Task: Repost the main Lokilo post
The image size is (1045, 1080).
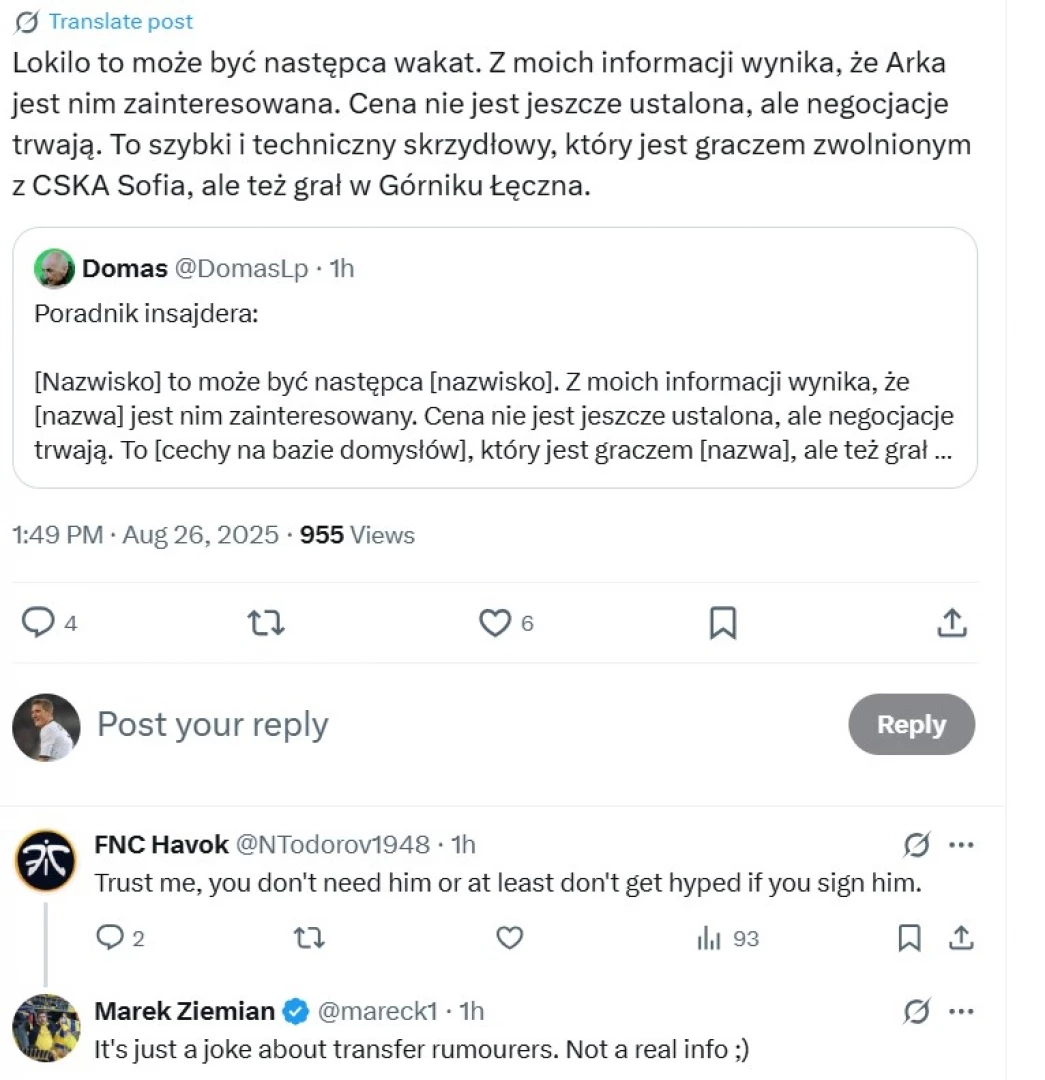Action: tap(266, 623)
